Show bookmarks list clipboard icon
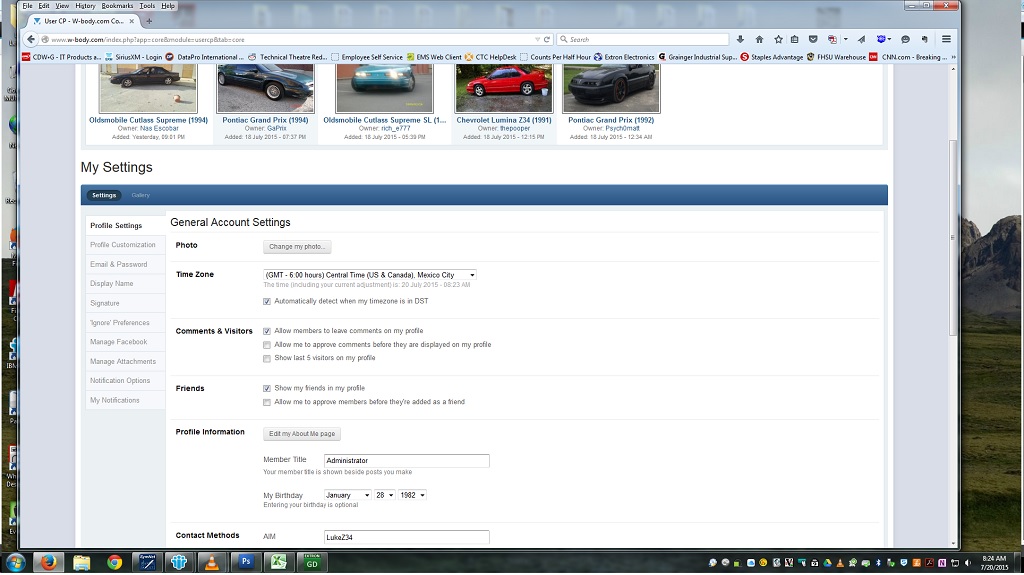Viewport: 1024px width, 575px height. coord(794,39)
